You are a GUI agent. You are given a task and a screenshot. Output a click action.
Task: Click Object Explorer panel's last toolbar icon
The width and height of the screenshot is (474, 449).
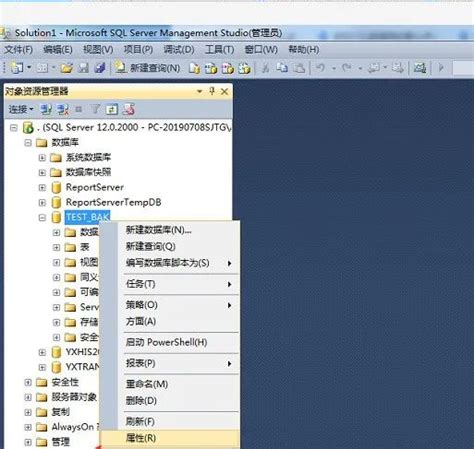[129, 109]
